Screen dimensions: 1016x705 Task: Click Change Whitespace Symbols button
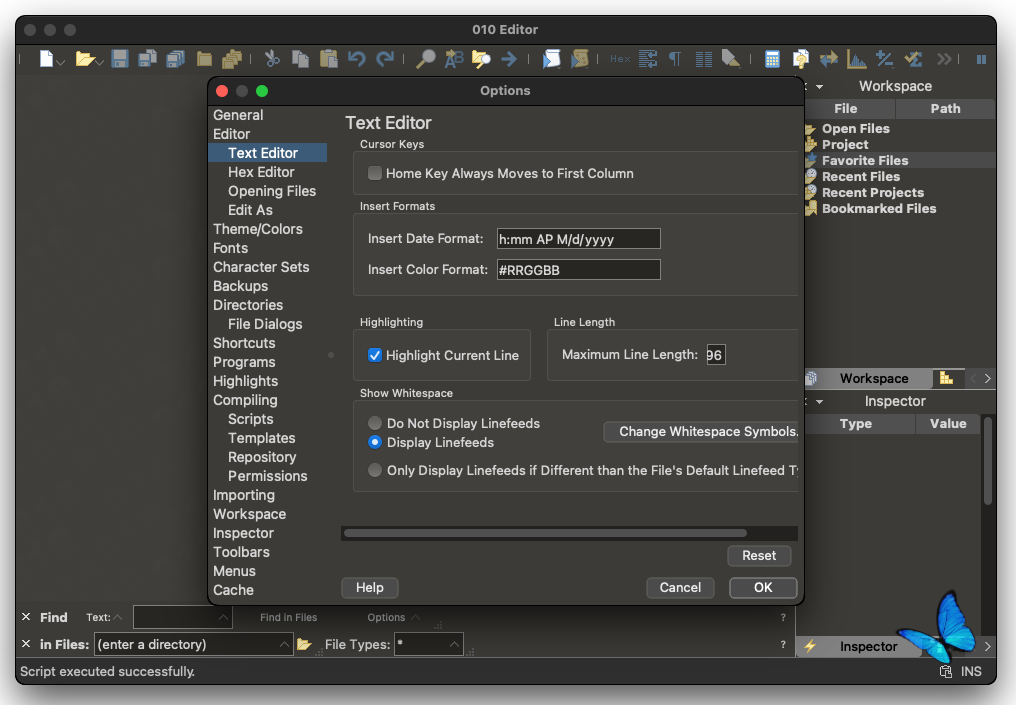click(701, 432)
